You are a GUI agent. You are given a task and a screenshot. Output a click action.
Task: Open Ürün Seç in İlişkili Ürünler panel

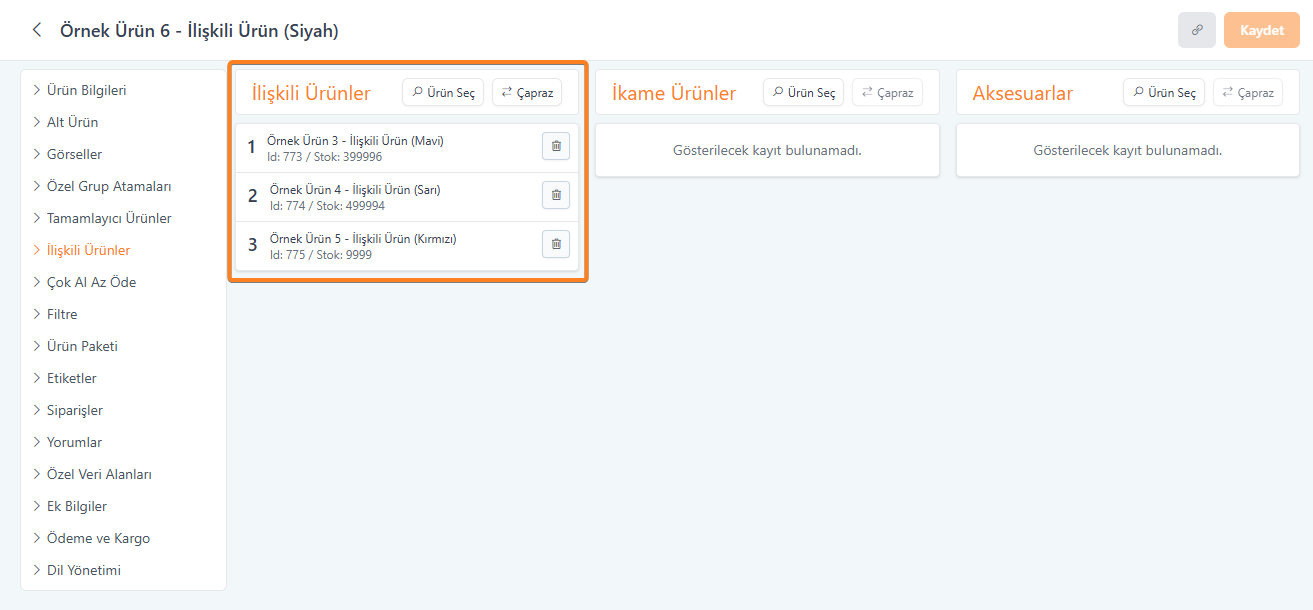[443, 93]
